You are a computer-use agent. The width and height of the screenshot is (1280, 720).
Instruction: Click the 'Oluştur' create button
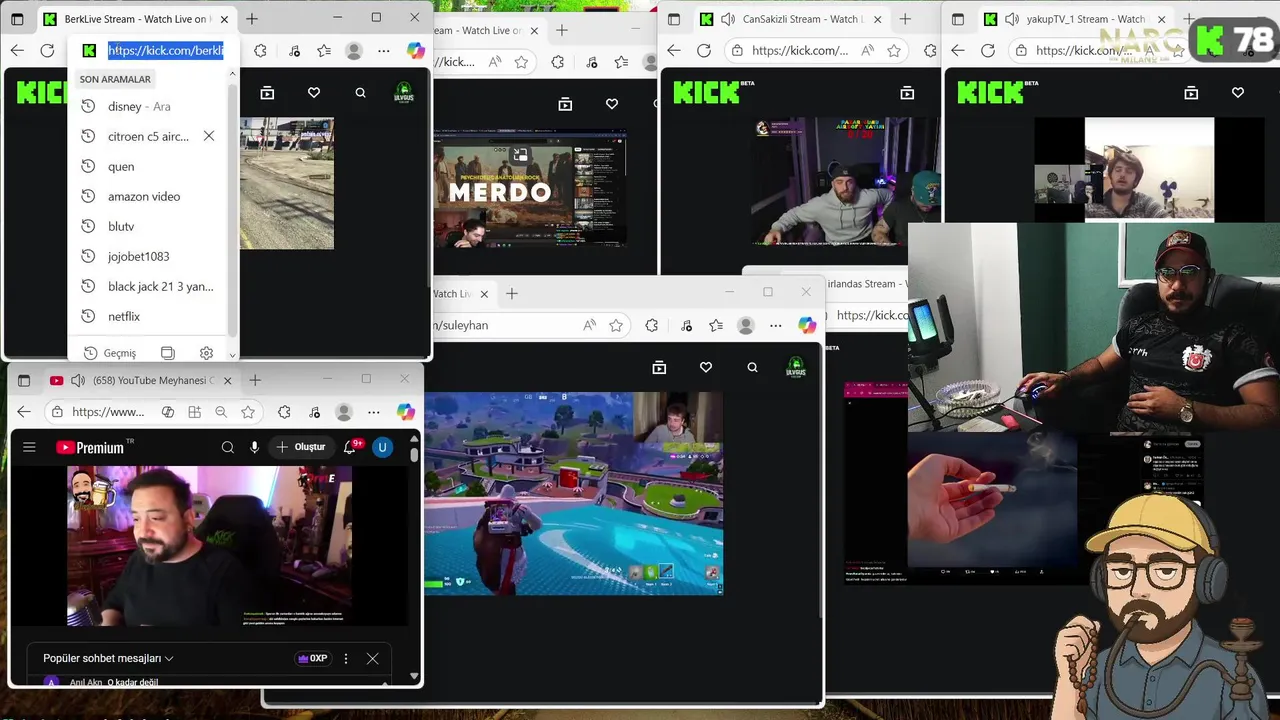point(301,447)
